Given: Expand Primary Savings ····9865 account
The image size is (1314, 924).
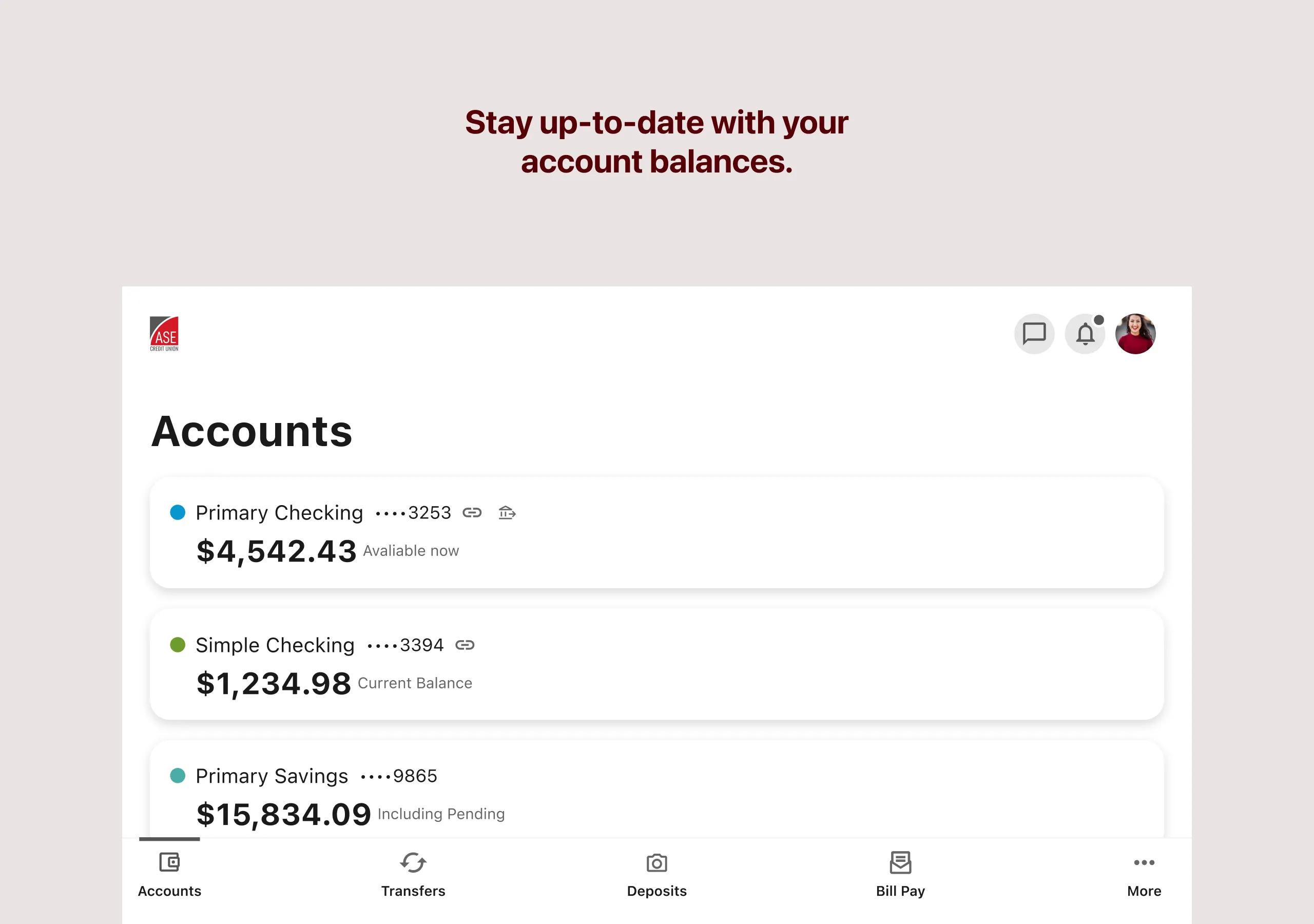Looking at the screenshot, I should (x=657, y=794).
